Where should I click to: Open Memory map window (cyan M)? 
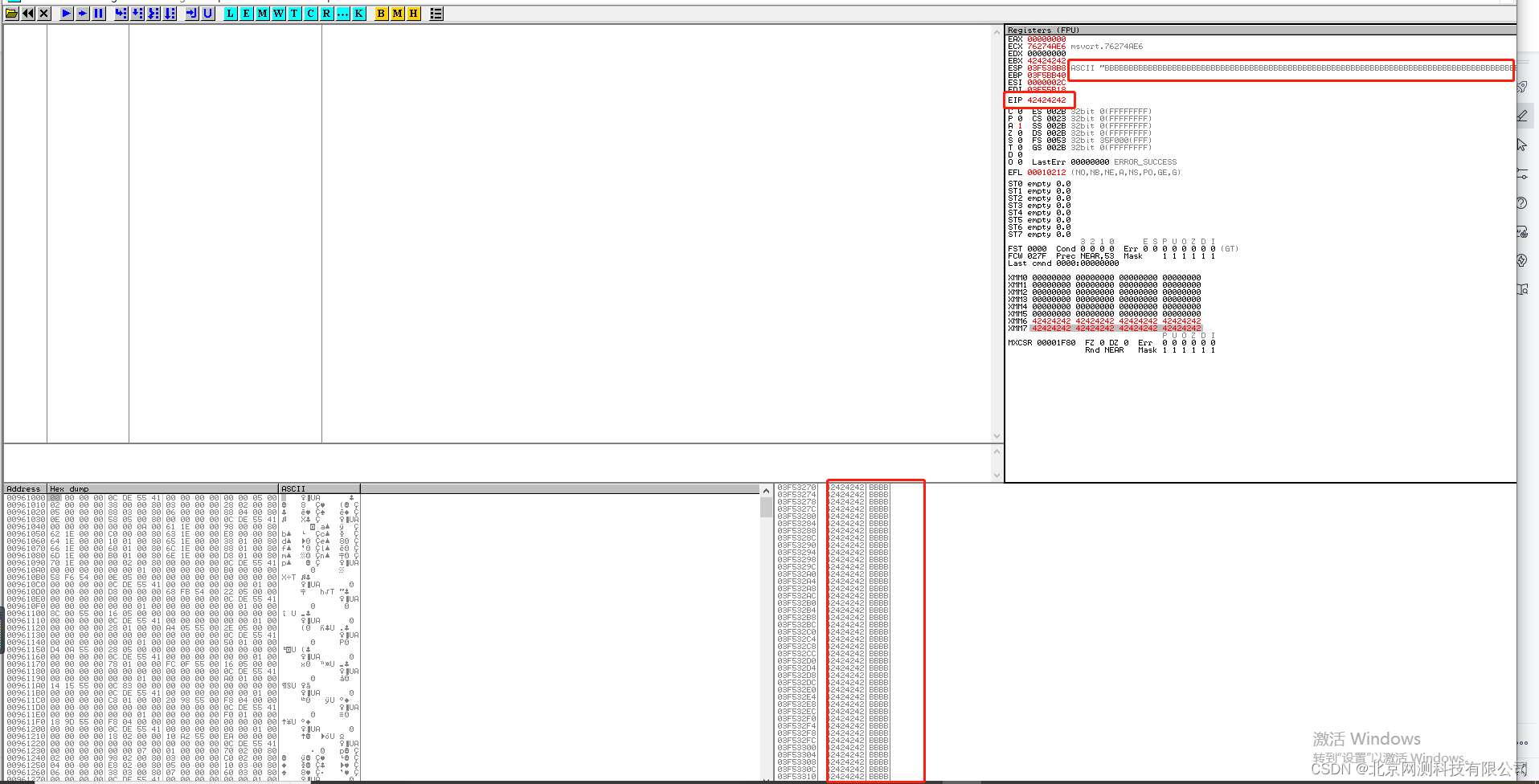(x=263, y=14)
